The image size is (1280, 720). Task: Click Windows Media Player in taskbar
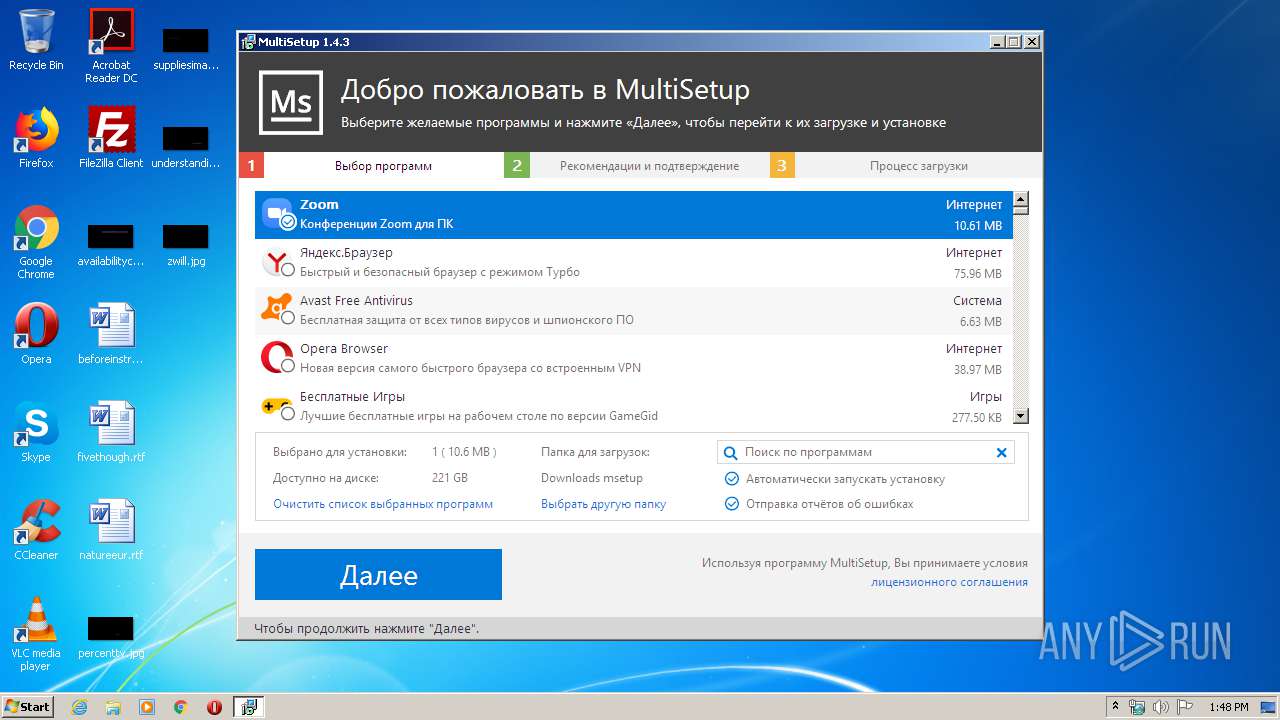click(147, 707)
